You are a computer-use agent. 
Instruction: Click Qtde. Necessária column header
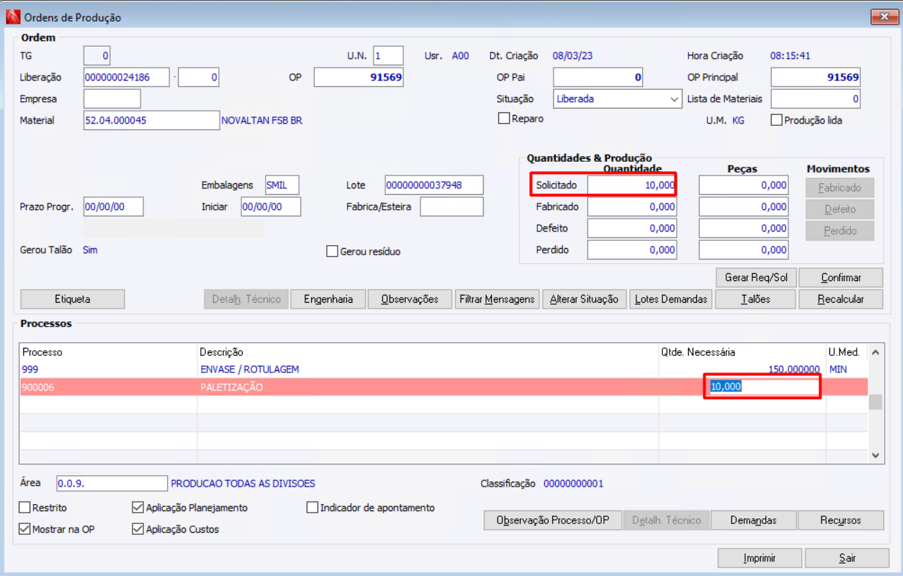pyautogui.click(x=742, y=352)
